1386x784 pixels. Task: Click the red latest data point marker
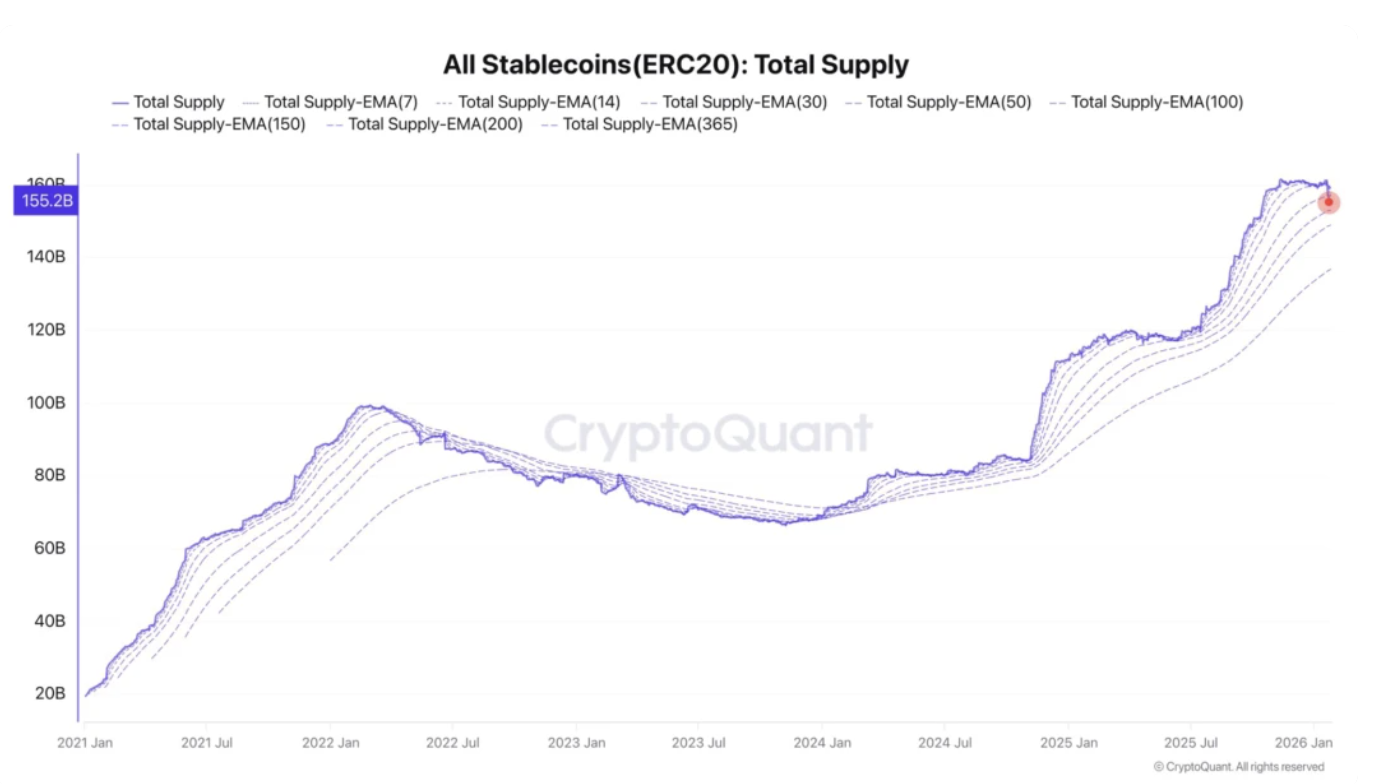pos(1329,202)
